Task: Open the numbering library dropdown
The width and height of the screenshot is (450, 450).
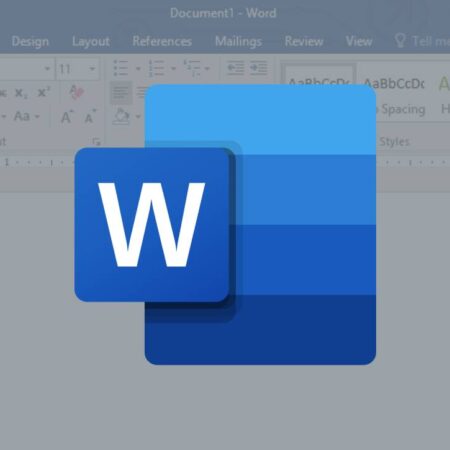Action: pyautogui.click(x=173, y=69)
